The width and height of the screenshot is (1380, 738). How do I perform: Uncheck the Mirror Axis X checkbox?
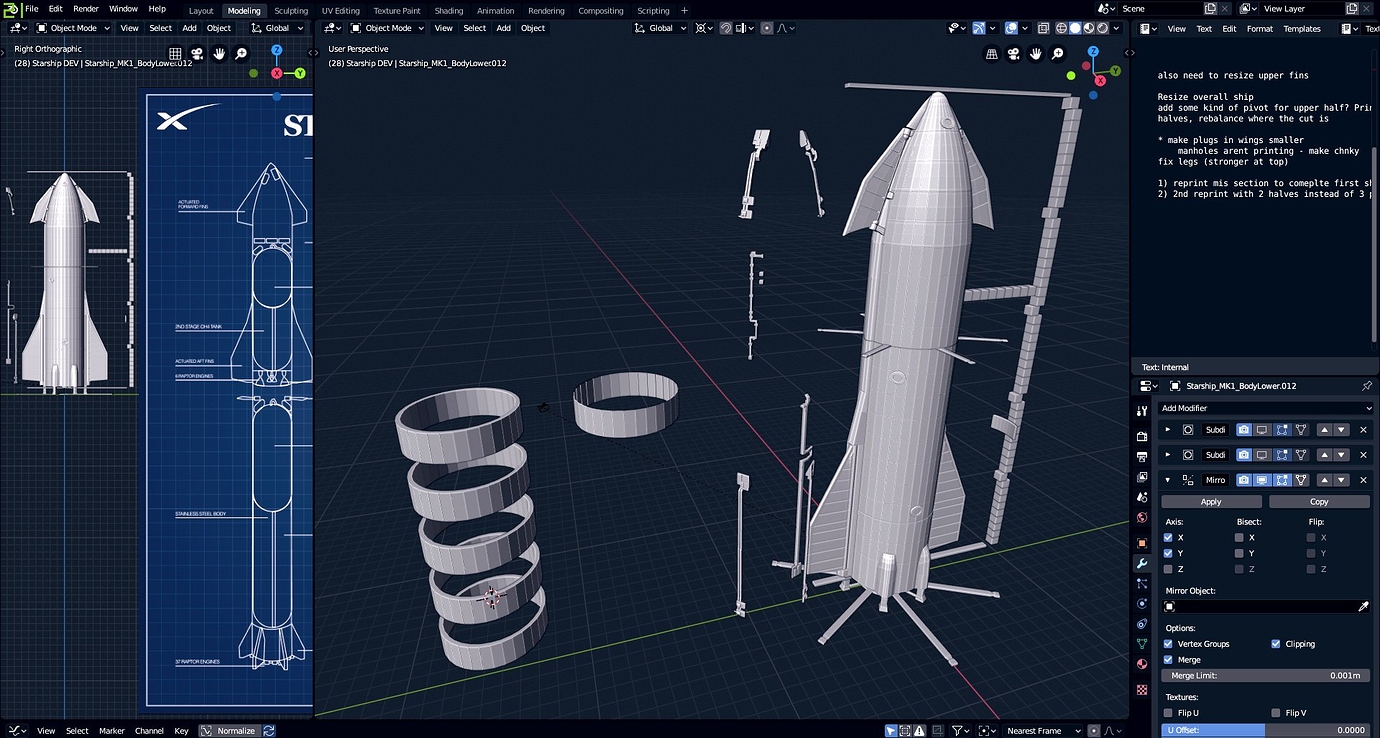coord(1168,537)
